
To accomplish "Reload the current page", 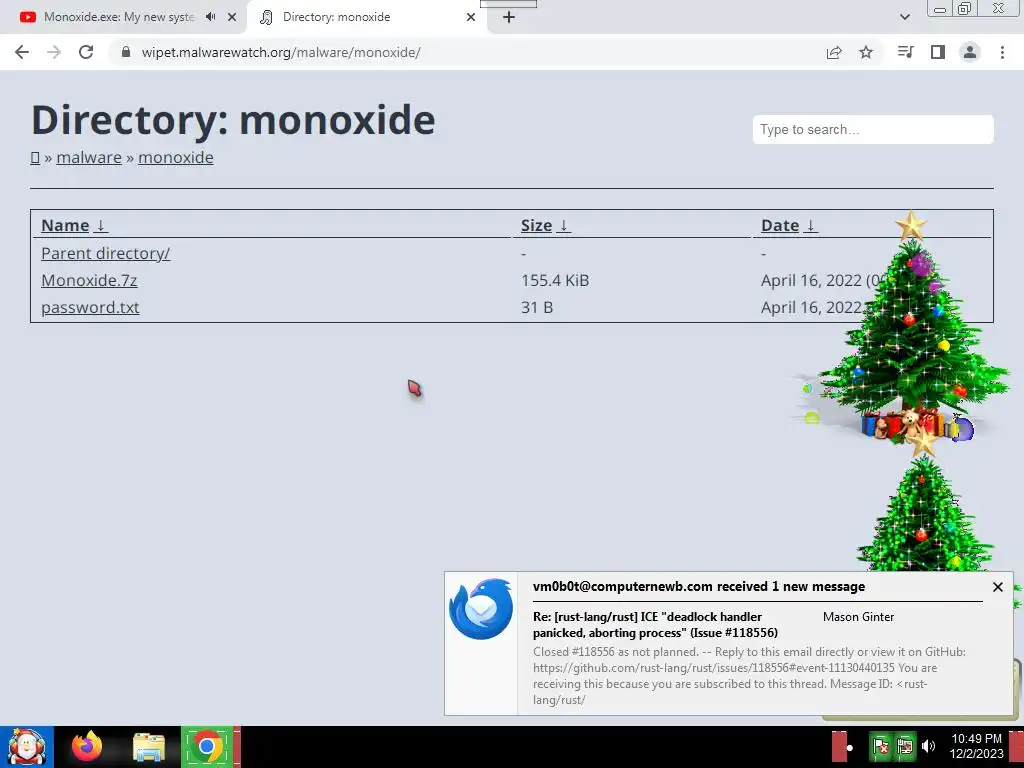I will tap(86, 52).
